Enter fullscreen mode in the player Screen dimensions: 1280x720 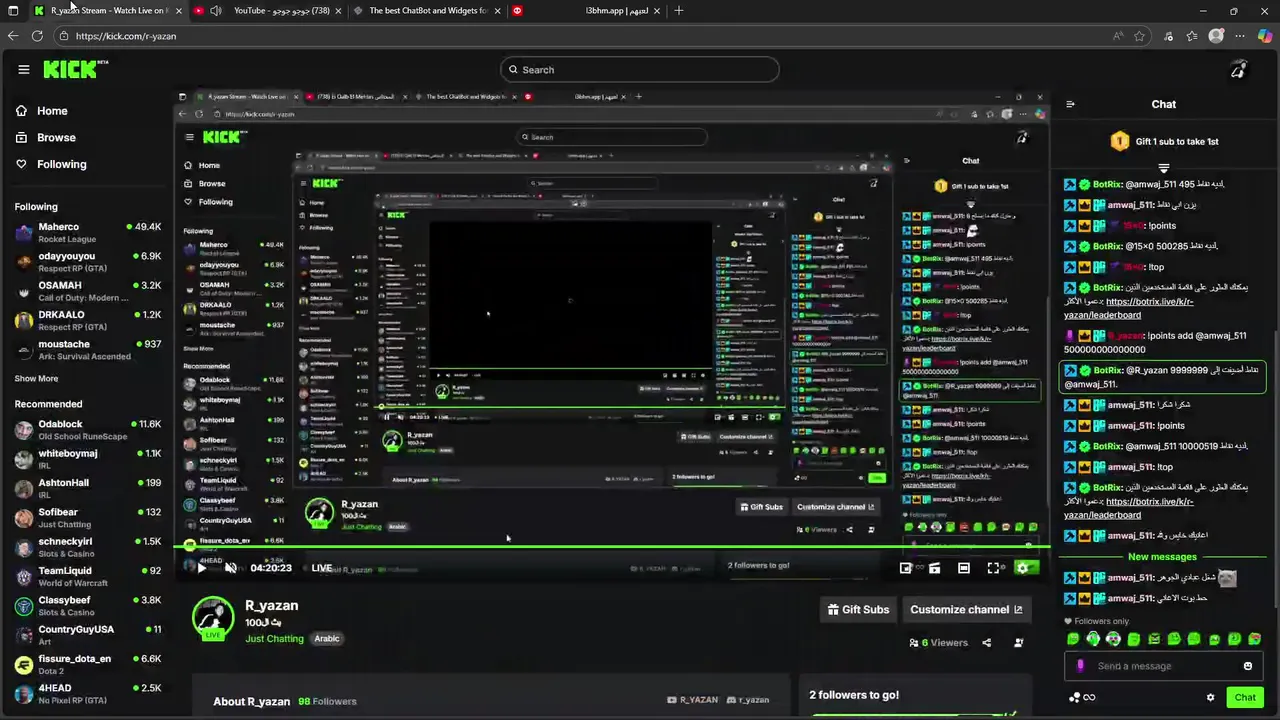993,568
